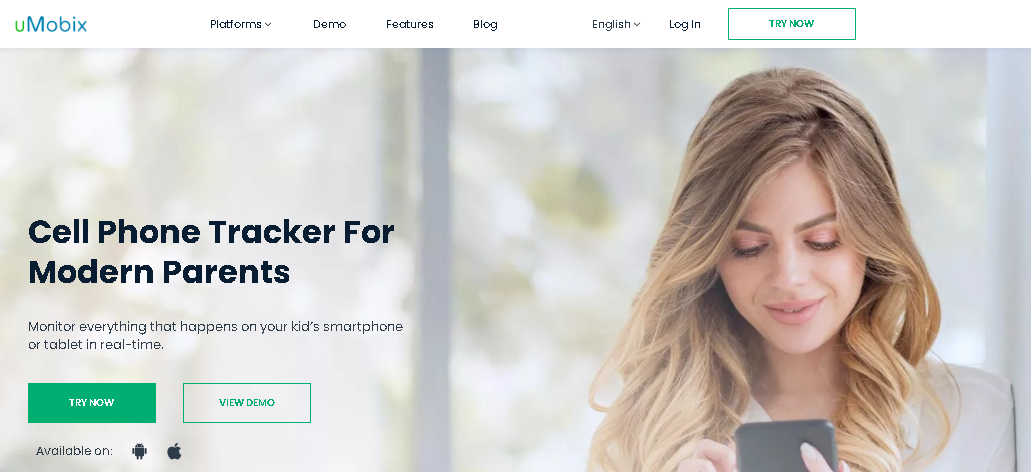Click the Monitor everything description paragraph

tap(215, 335)
